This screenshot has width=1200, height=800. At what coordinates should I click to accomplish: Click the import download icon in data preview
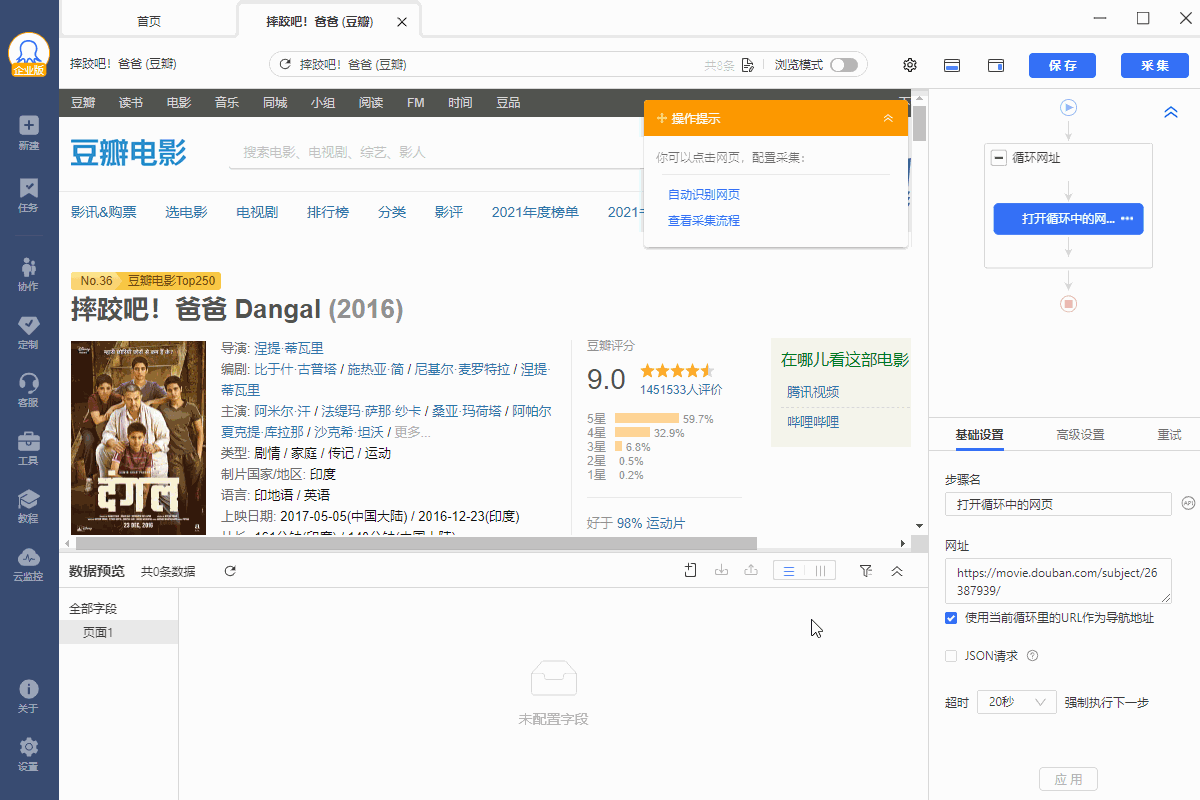pos(721,570)
